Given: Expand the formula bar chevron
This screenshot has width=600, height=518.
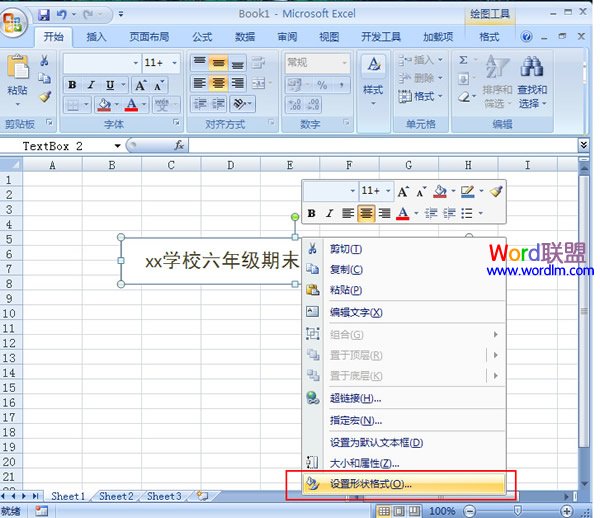Looking at the screenshot, I should point(583,145).
